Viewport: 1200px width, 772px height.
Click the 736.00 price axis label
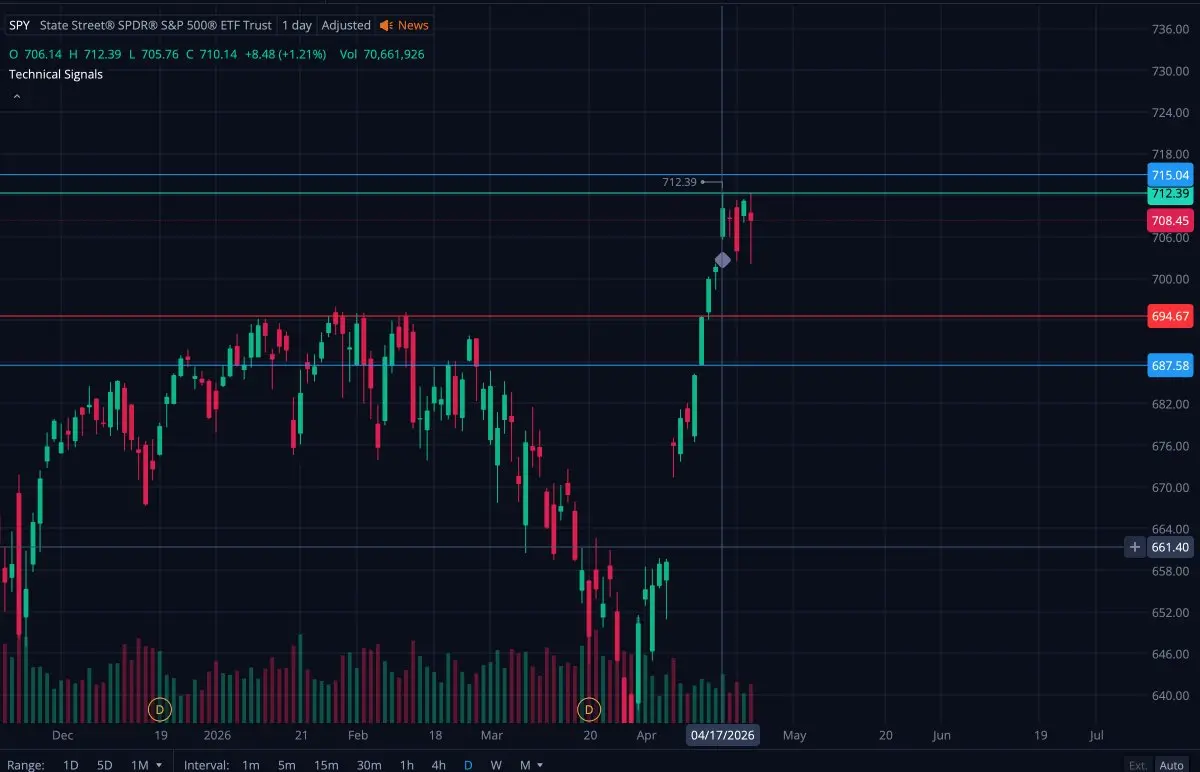[x=1170, y=29]
